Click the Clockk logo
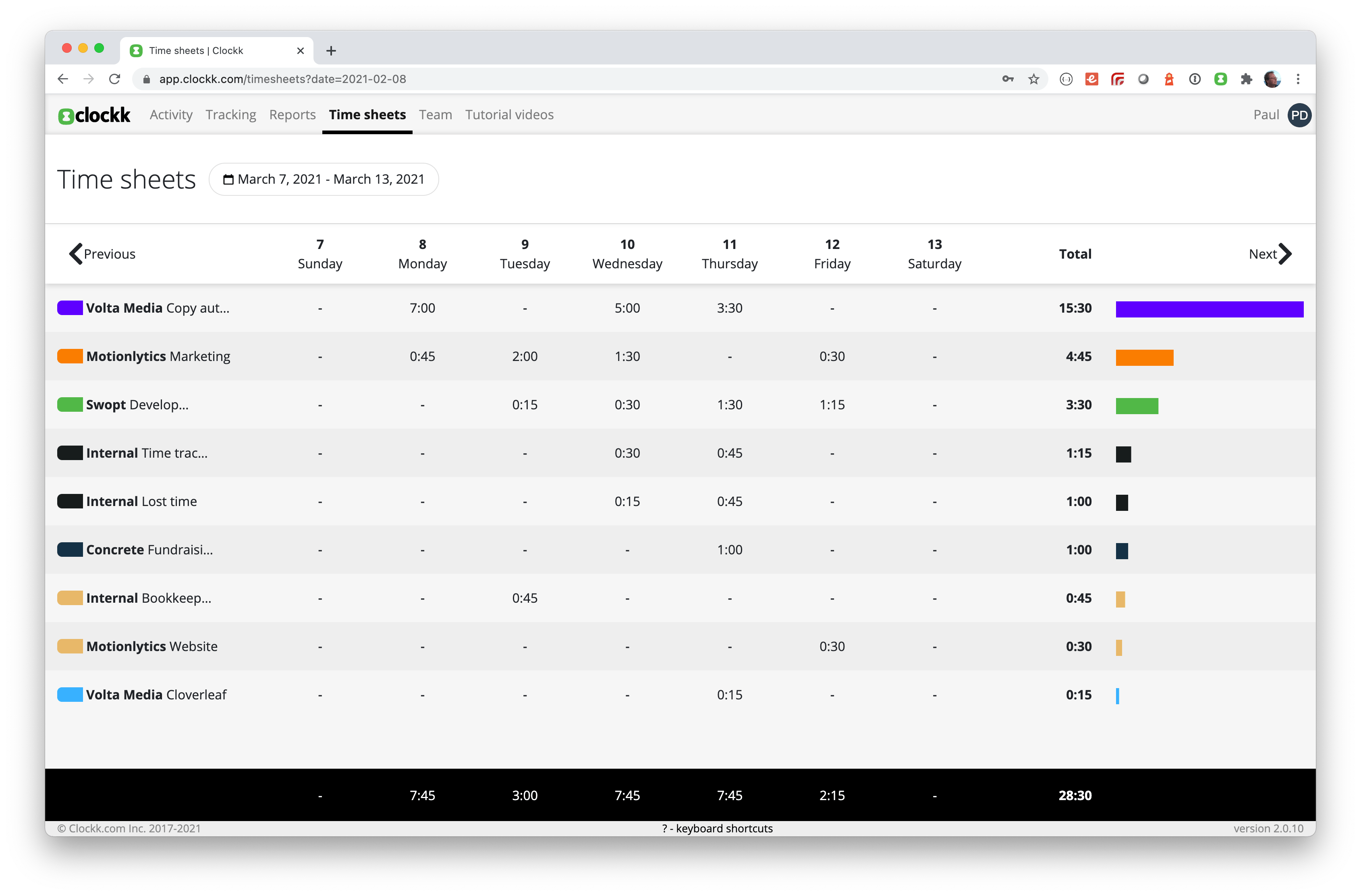Screen dimensions: 1361x896 [94, 115]
